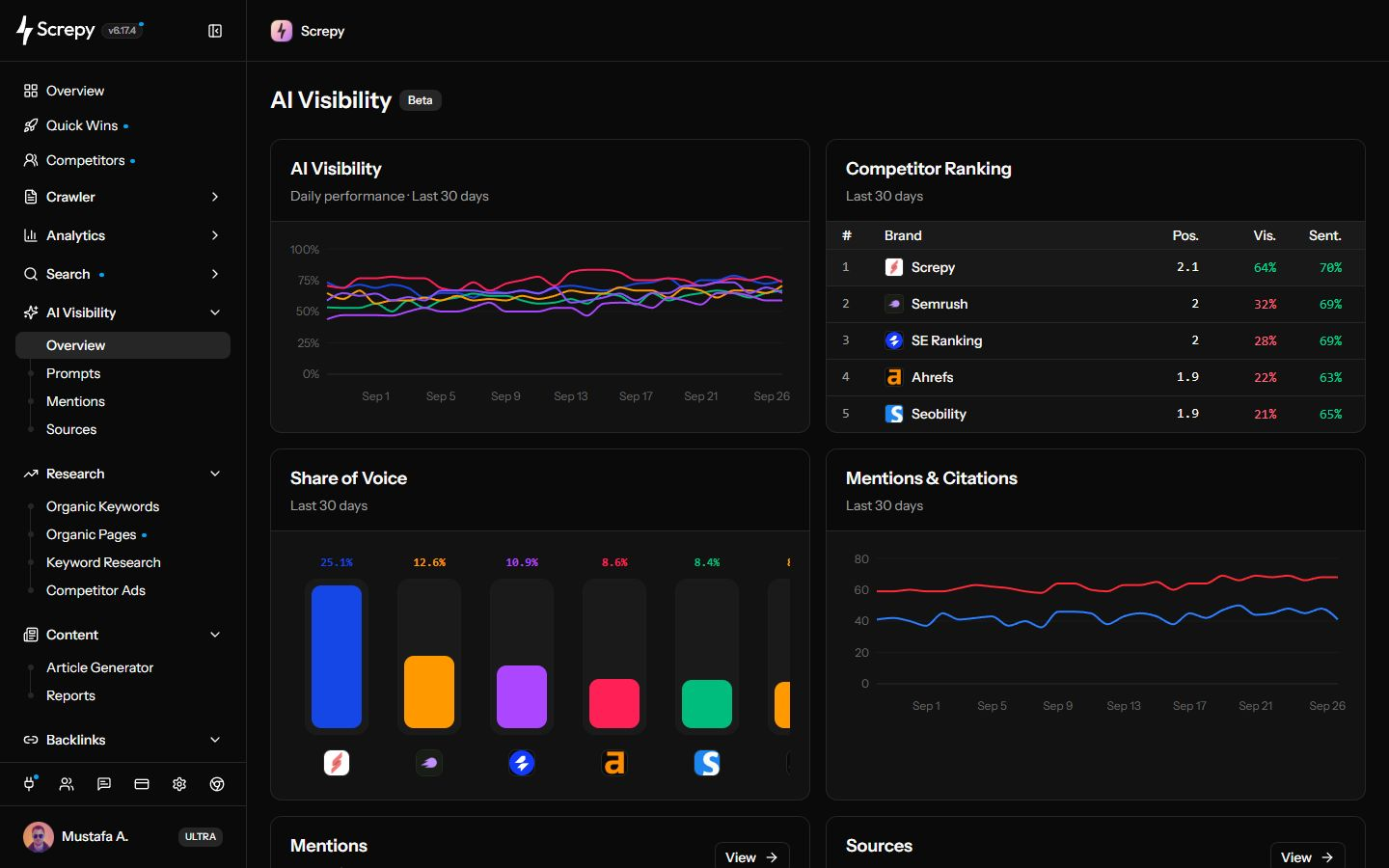
Task: Click the v6.17.4 version badge
Action: coord(123,31)
